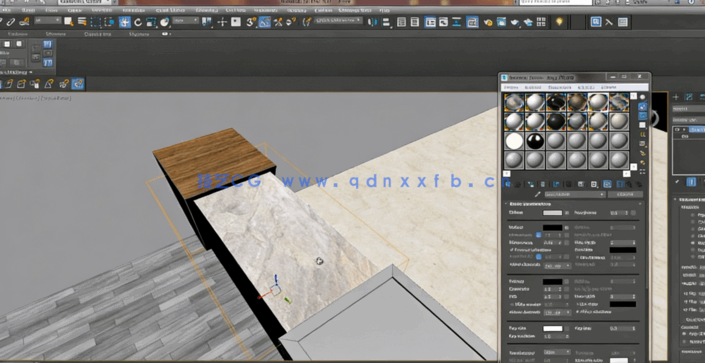Click the Rectangular Selection Region icon
Screen dimensions: 705x363
click(x=96, y=22)
